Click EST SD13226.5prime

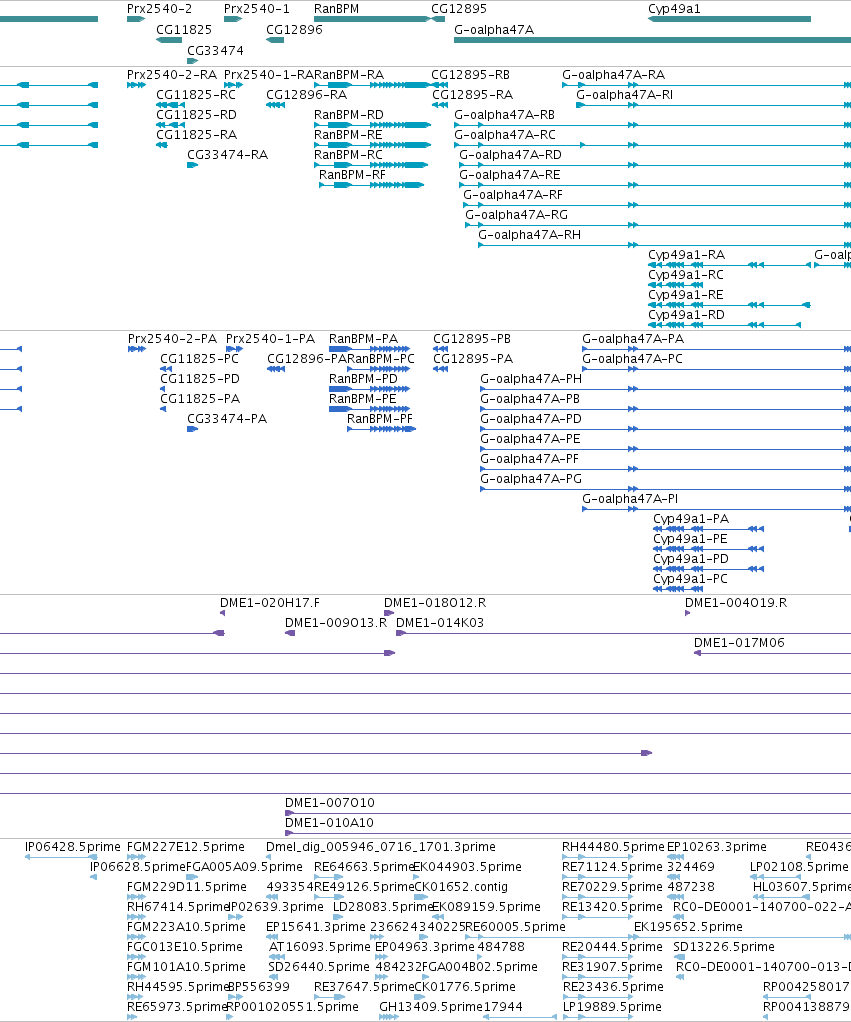724,947
